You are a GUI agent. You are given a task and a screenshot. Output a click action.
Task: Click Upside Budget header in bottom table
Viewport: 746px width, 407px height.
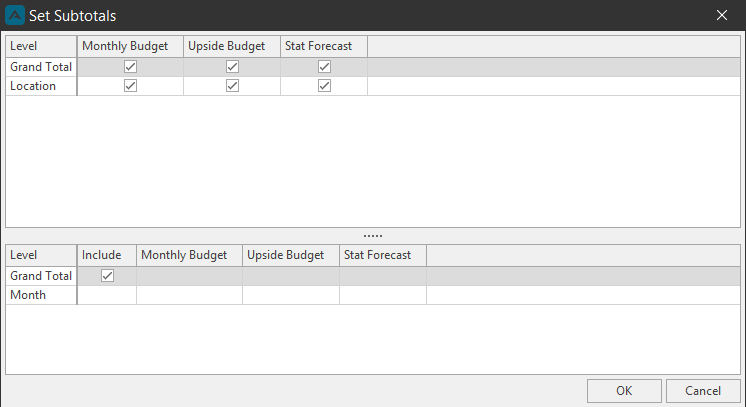(291, 255)
